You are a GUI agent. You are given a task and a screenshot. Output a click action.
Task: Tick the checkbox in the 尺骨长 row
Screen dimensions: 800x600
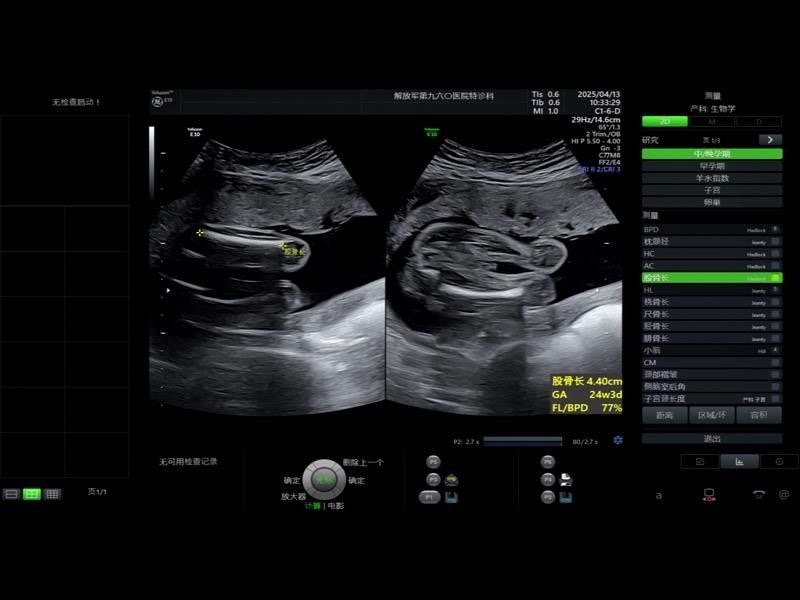click(x=776, y=314)
